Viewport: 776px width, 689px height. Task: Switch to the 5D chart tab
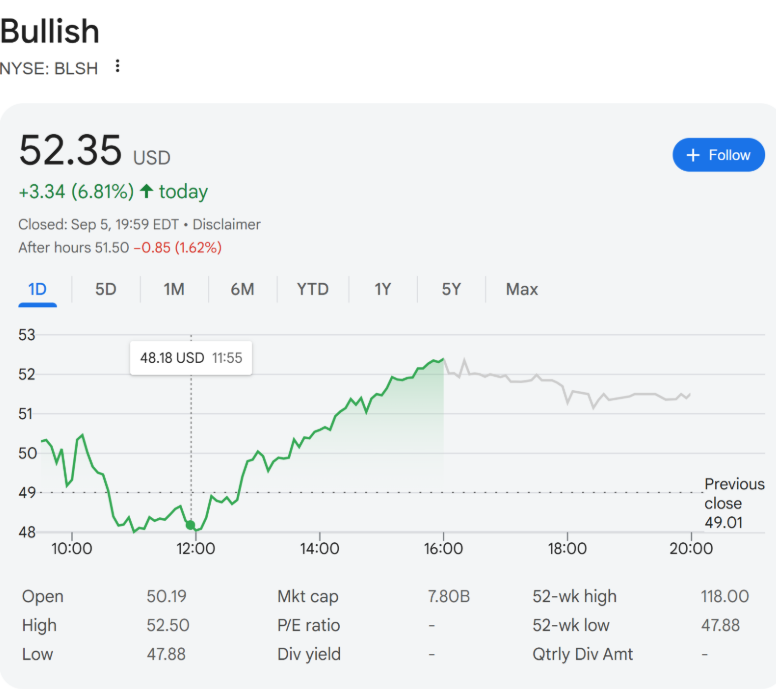[106, 289]
